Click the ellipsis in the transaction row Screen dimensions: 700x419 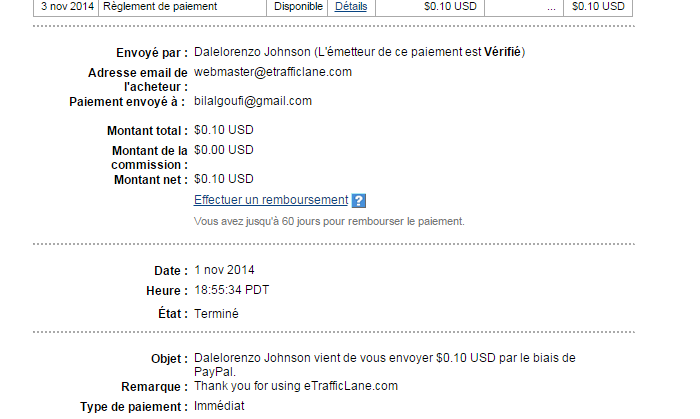(x=551, y=7)
